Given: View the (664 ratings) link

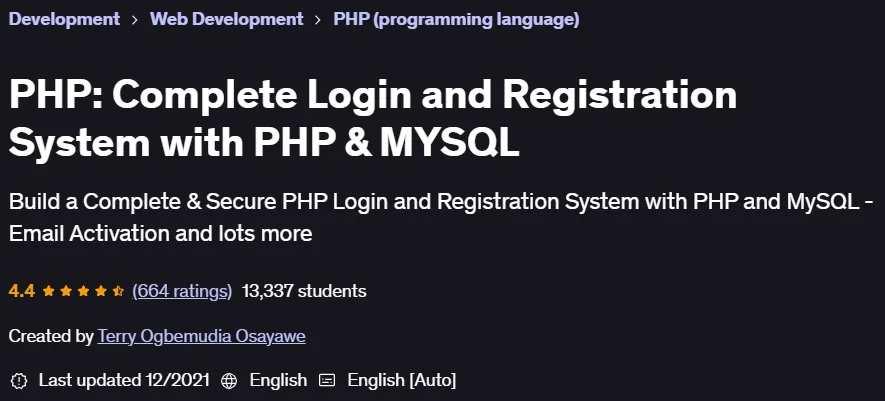Looking at the screenshot, I should tap(182, 291).
